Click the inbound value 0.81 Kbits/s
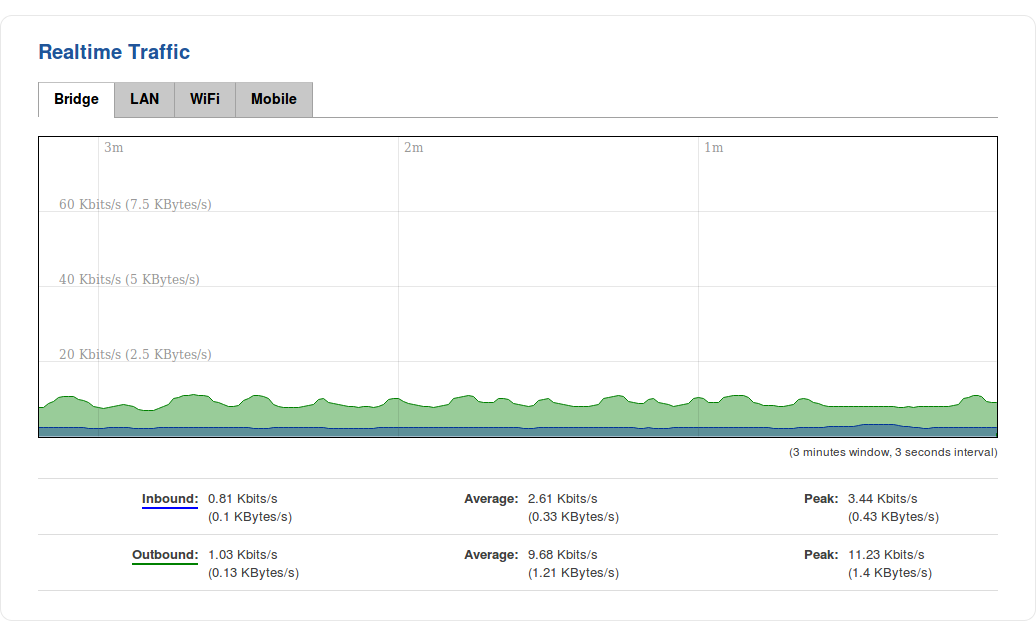Viewport: 1036px width, 636px height. (x=242, y=499)
